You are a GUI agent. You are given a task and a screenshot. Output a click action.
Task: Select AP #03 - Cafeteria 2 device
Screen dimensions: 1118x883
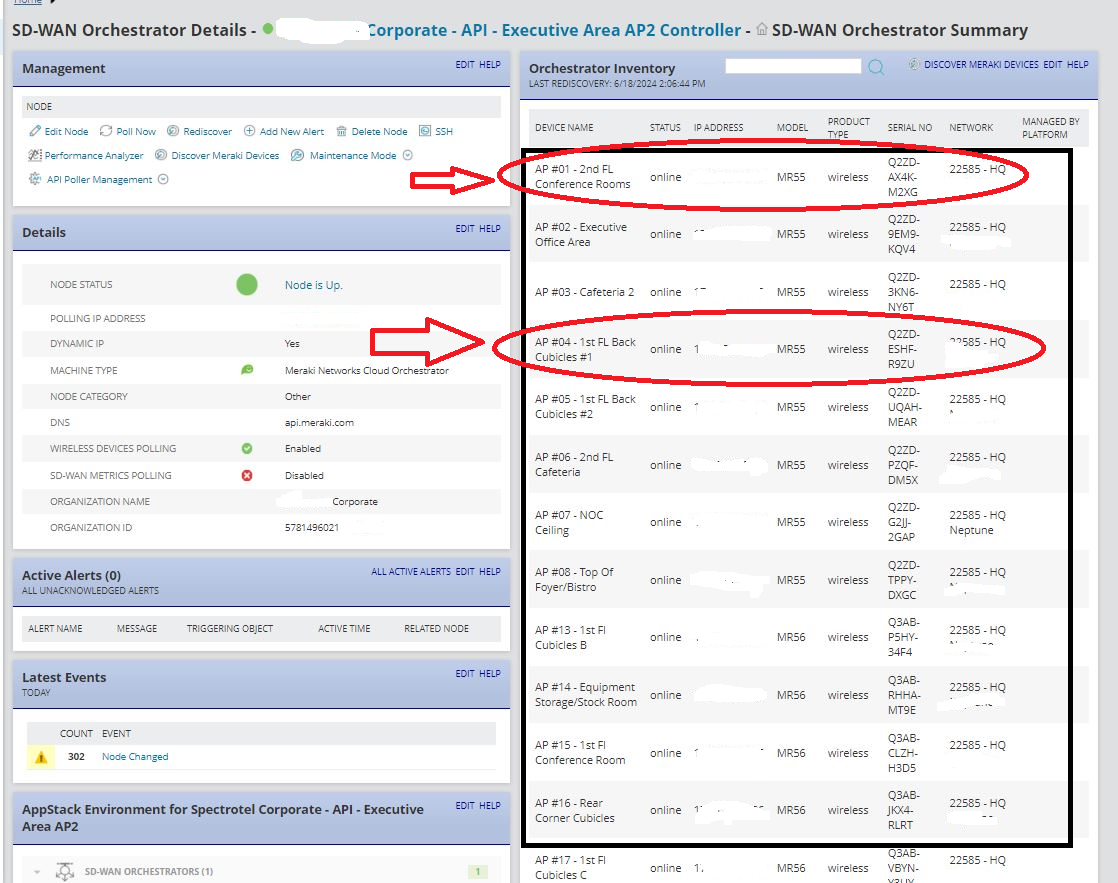click(x=584, y=292)
